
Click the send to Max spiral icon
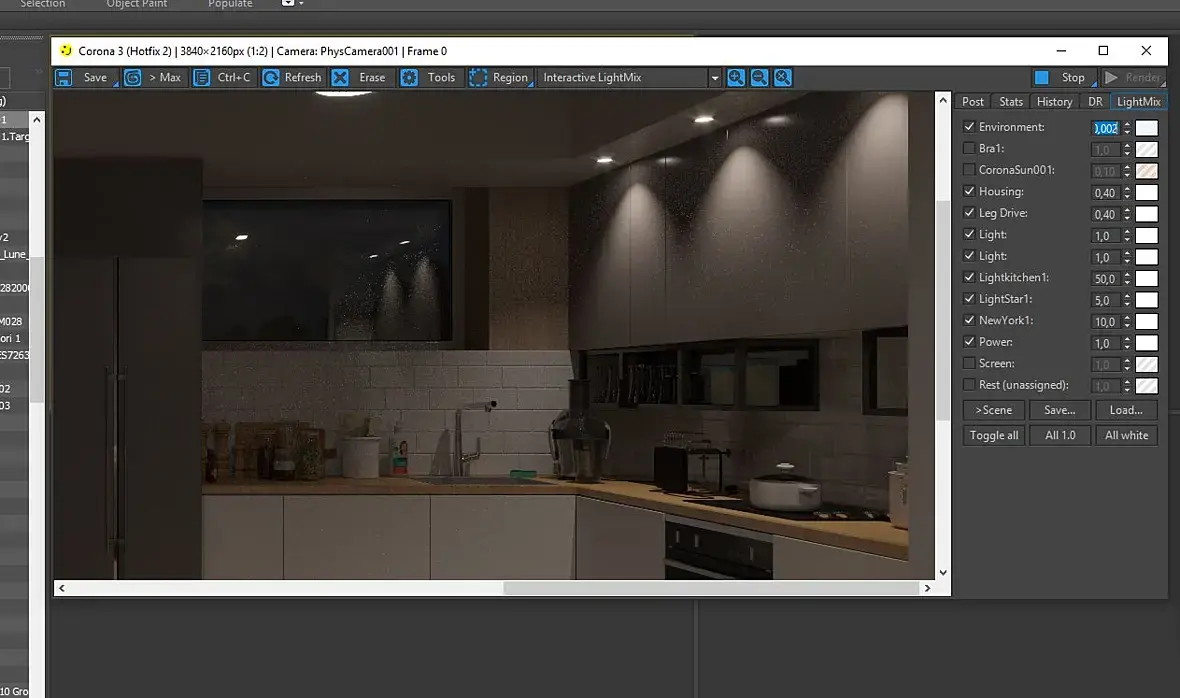[x=132, y=77]
